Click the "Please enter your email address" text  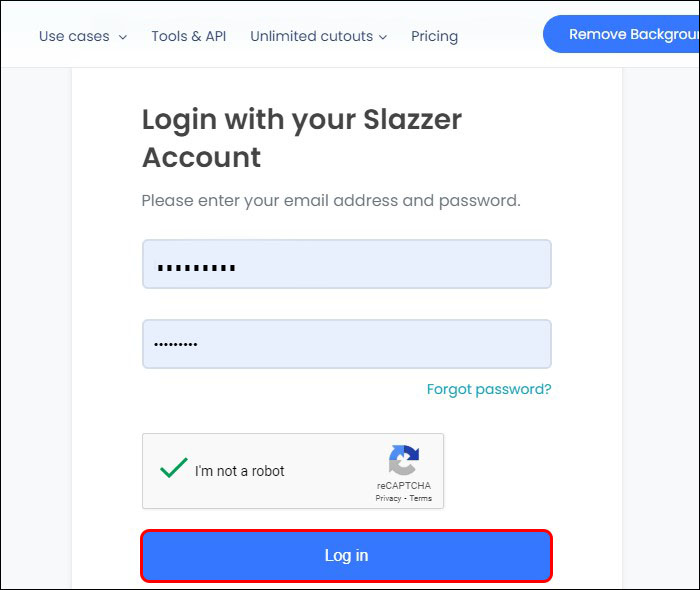click(330, 200)
